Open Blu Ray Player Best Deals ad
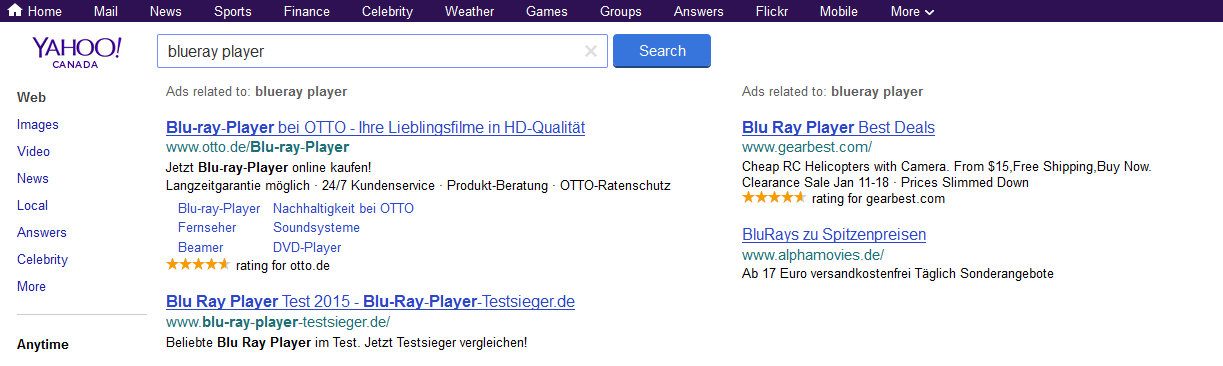The height and width of the screenshot is (366, 1223). (x=838, y=127)
